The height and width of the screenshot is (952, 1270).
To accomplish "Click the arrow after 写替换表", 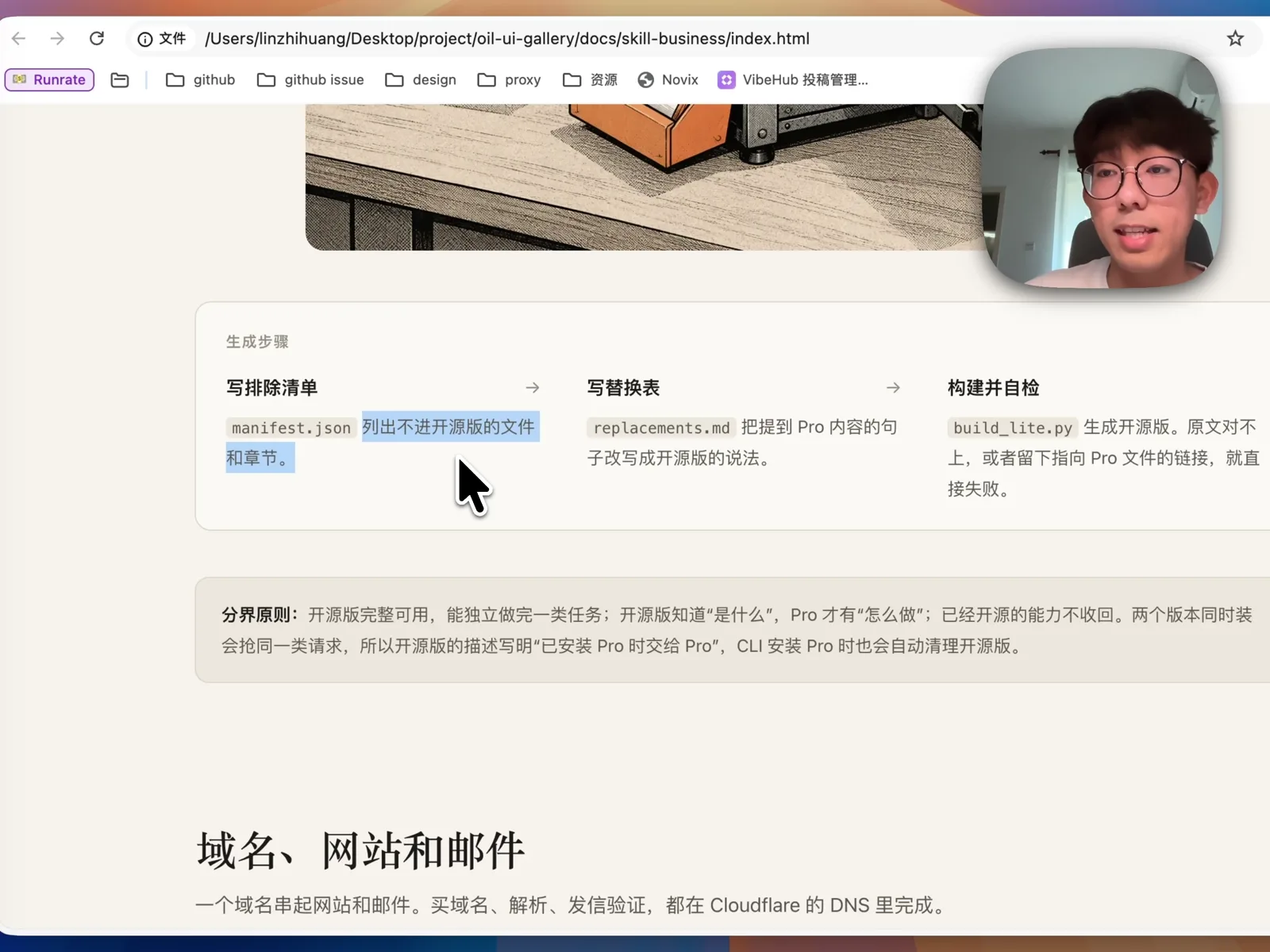I will pyautogui.click(x=893, y=388).
